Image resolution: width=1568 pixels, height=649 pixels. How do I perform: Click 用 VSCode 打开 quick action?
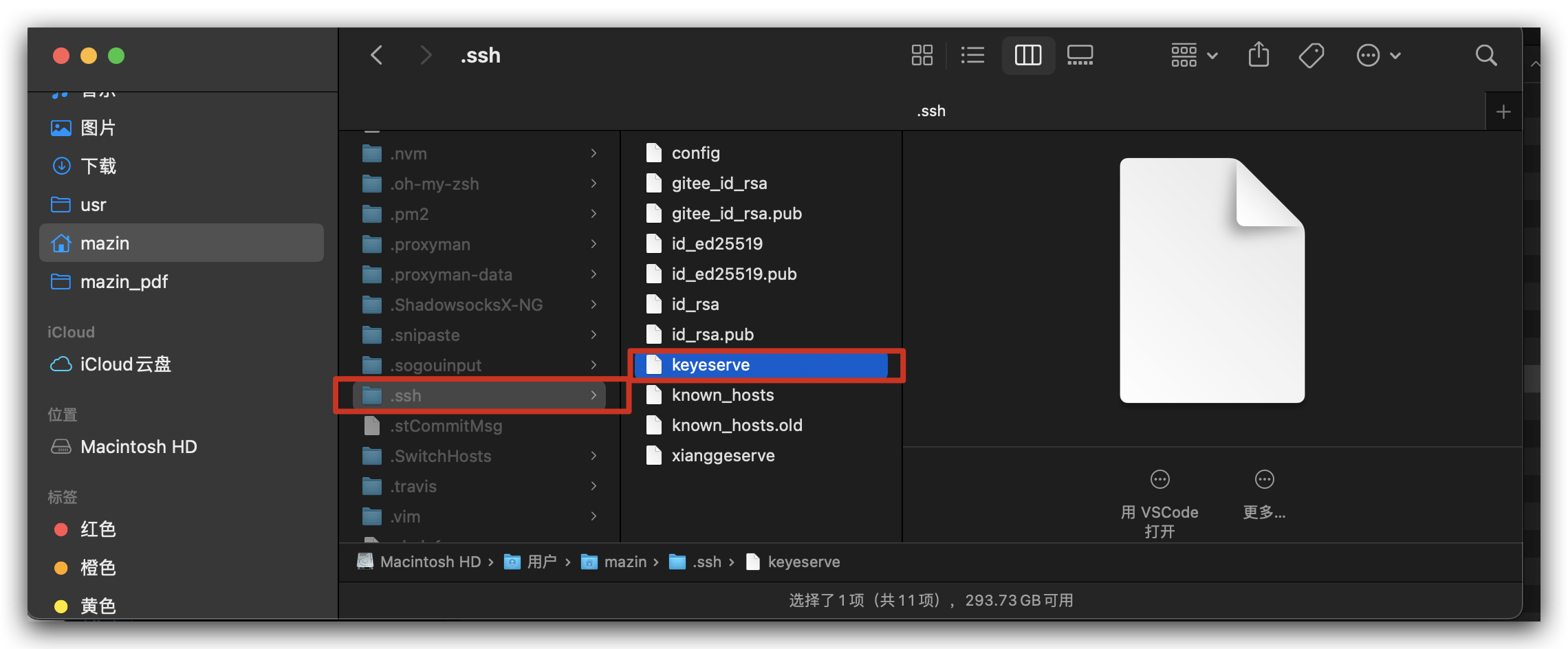point(1159,505)
